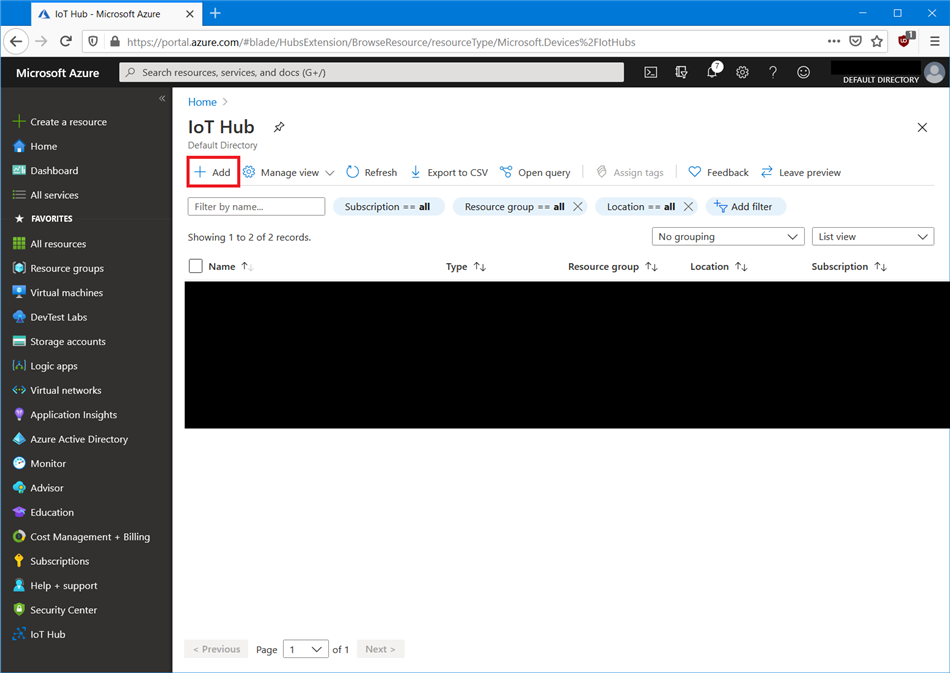Click the browser Reload button
This screenshot has width=950, height=673.
point(66,42)
